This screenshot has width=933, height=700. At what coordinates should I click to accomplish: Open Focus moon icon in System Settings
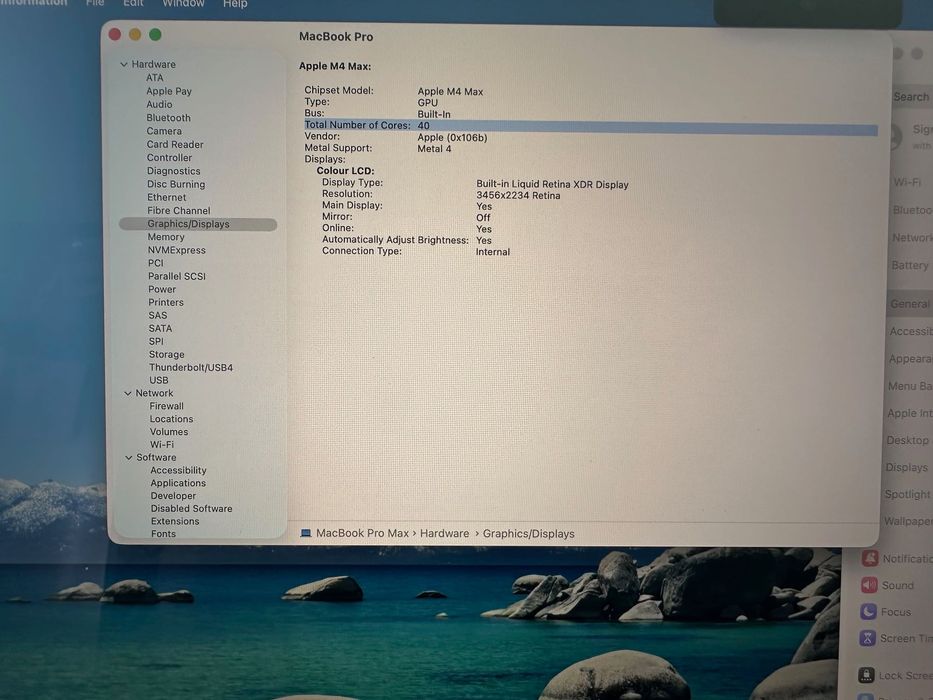click(x=868, y=611)
